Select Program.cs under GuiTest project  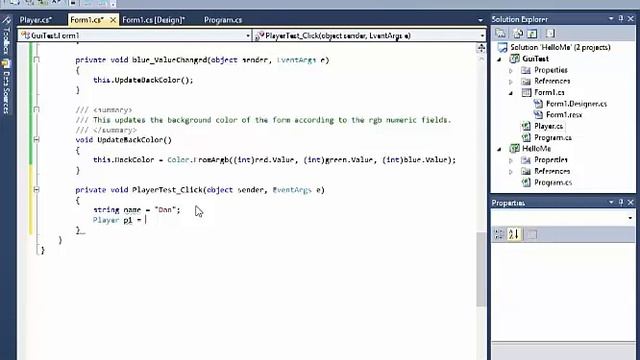pyautogui.click(x=553, y=138)
